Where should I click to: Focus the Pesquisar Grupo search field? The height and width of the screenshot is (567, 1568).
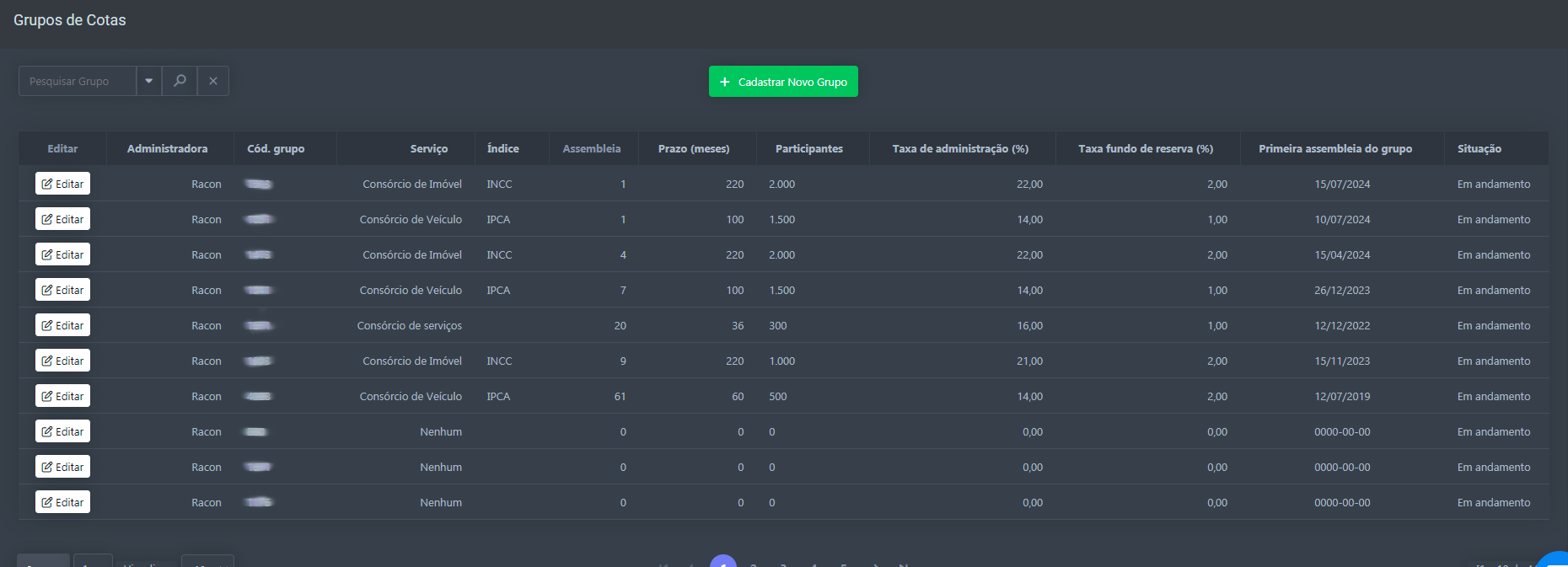pos(78,81)
